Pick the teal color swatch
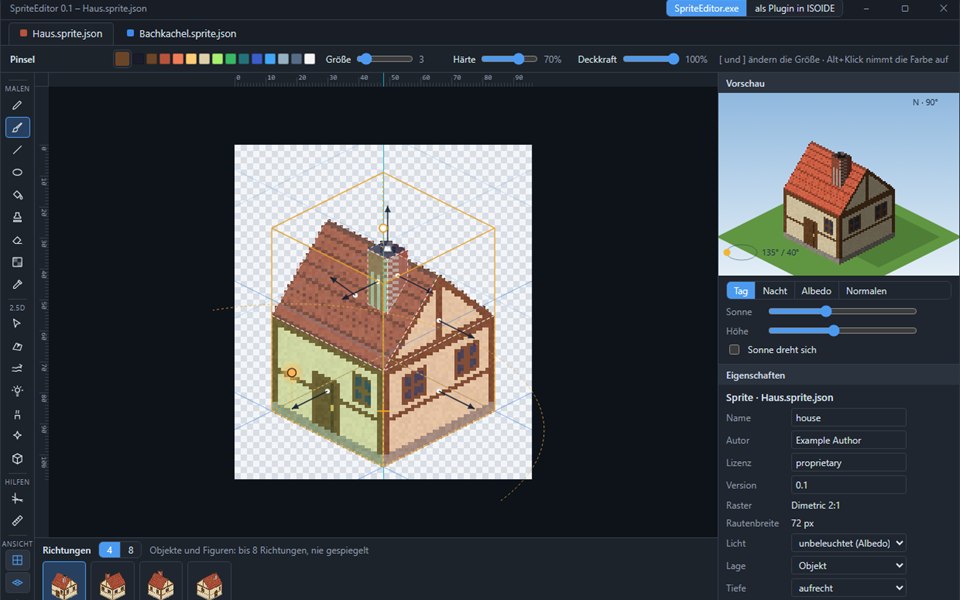This screenshot has height=600, width=960. (244, 59)
